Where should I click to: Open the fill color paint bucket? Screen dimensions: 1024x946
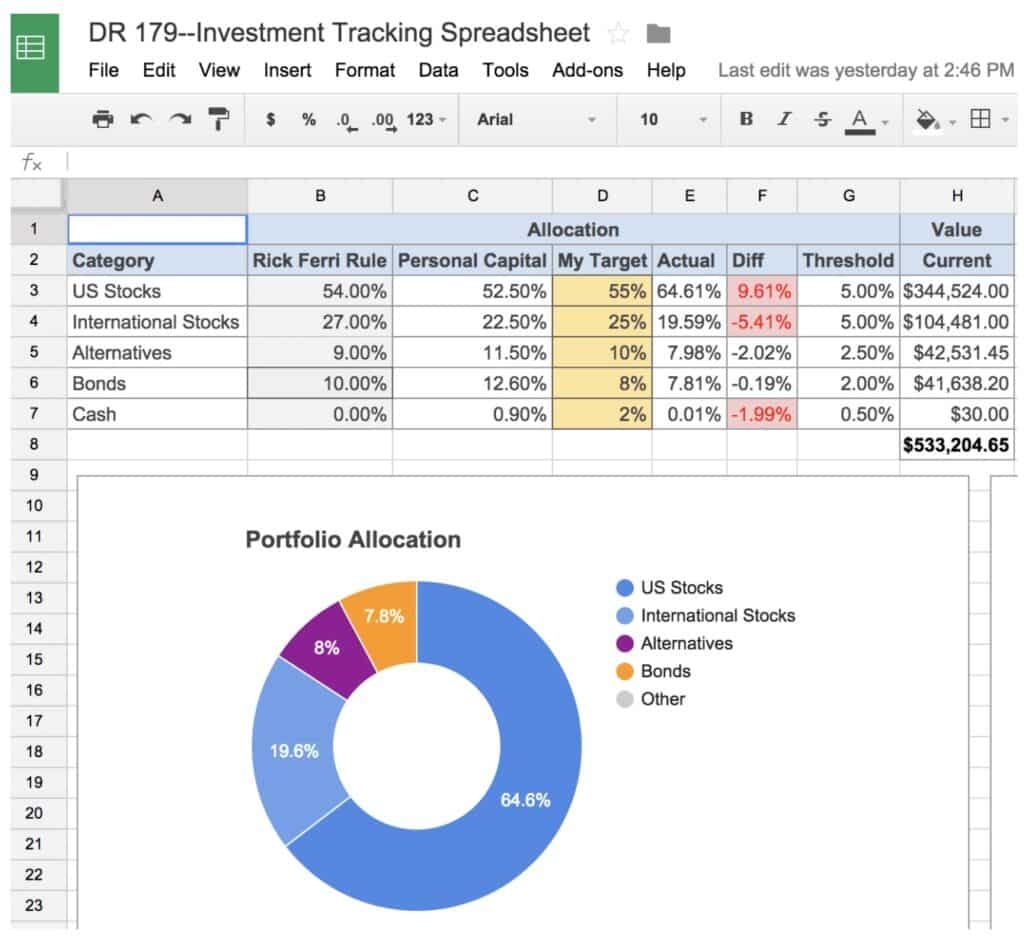click(929, 119)
